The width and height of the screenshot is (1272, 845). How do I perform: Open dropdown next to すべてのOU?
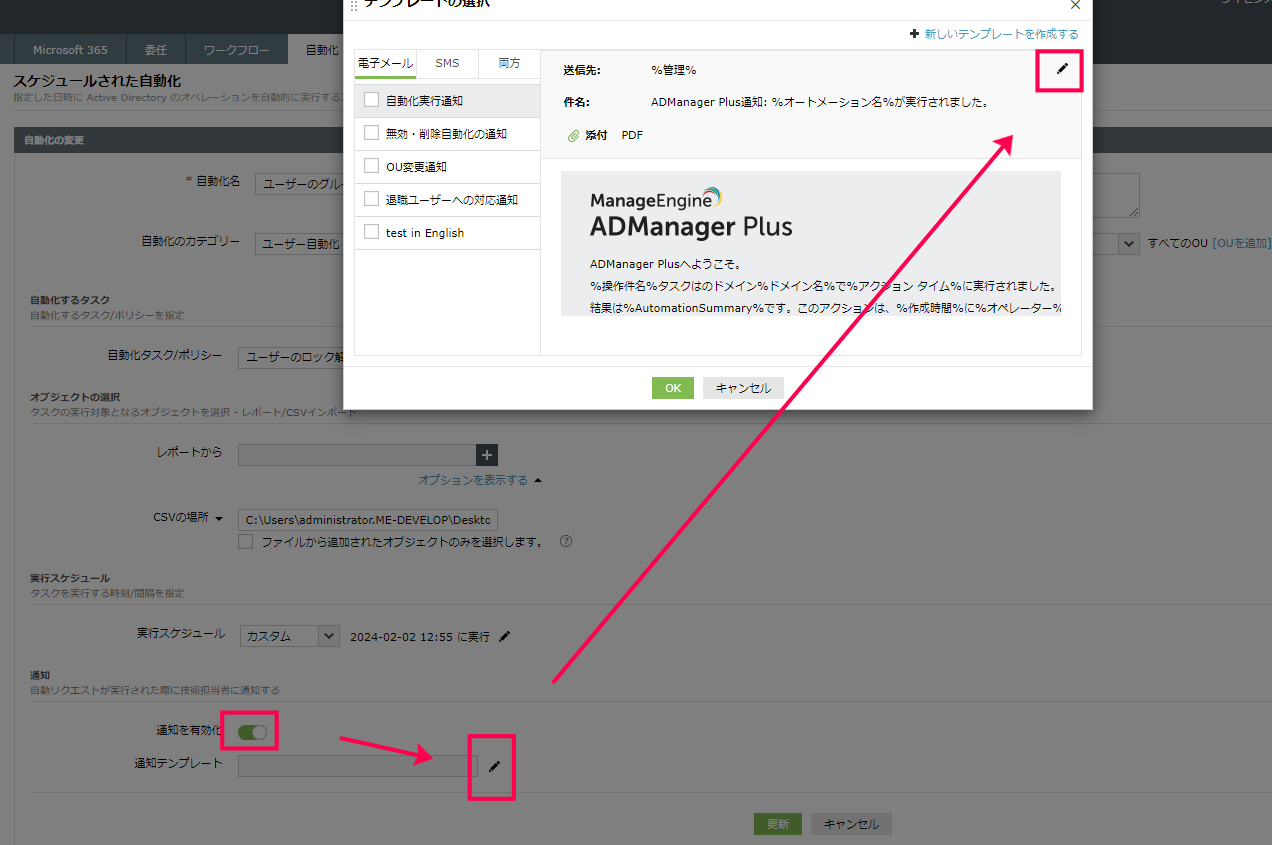tap(1129, 243)
